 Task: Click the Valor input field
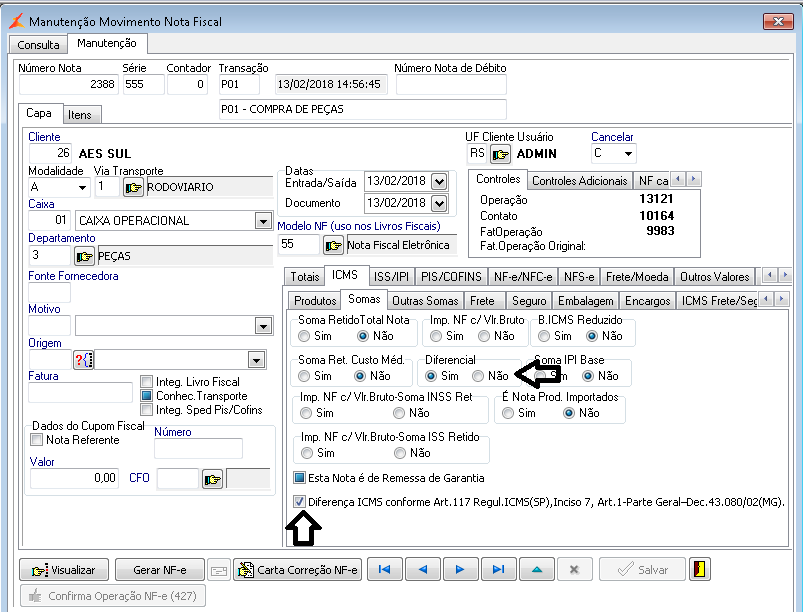73,479
